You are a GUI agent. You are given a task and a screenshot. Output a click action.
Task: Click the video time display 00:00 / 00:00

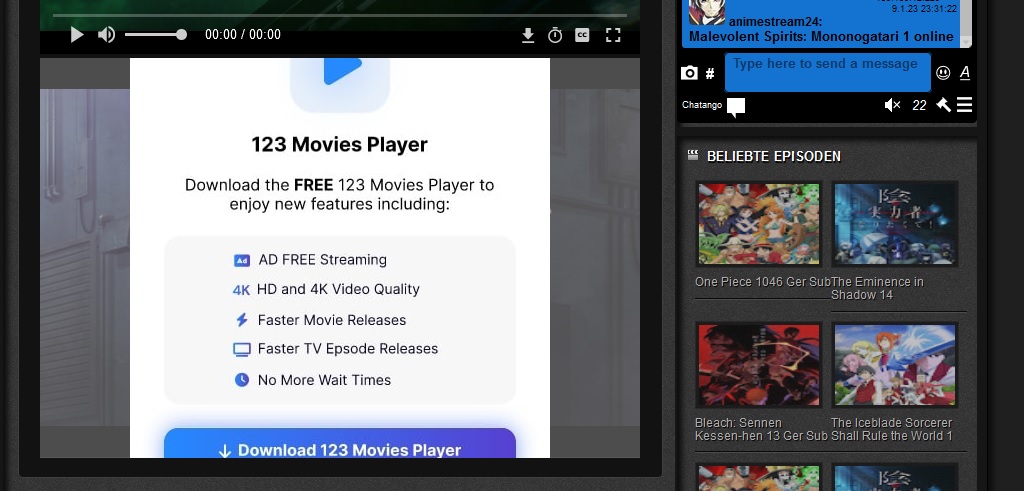243,35
